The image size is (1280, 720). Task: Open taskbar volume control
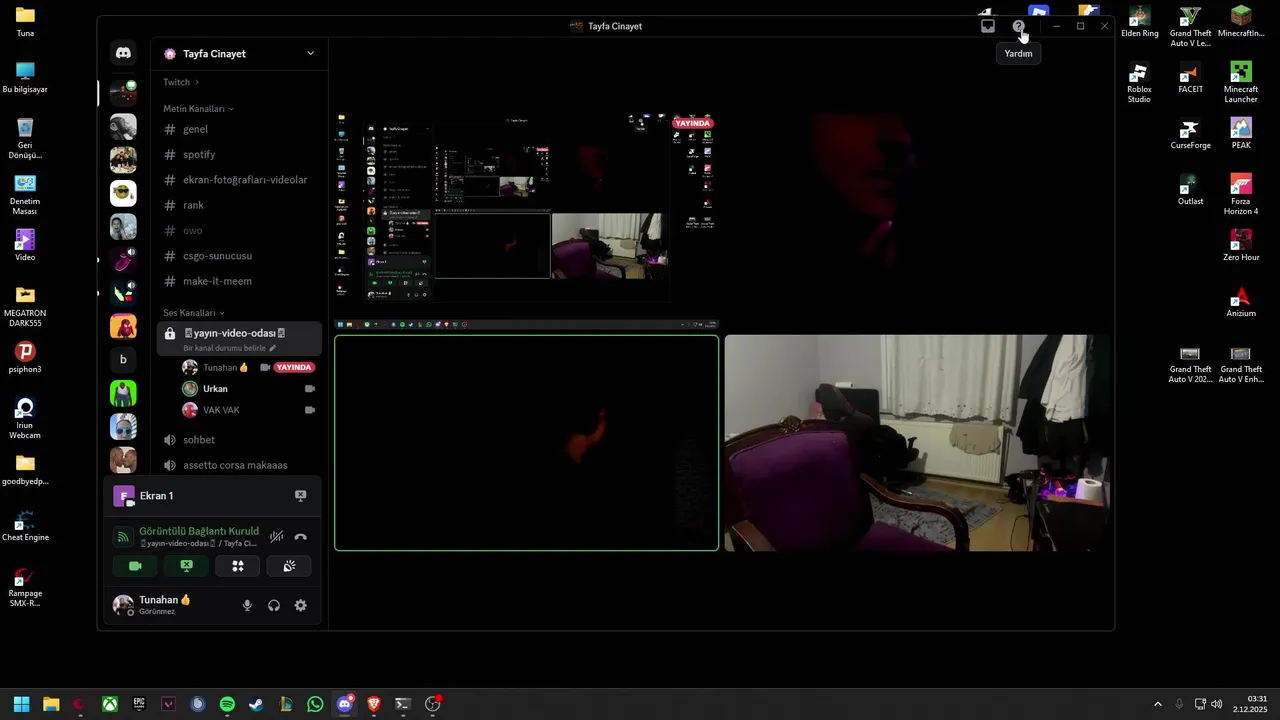click(1217, 704)
